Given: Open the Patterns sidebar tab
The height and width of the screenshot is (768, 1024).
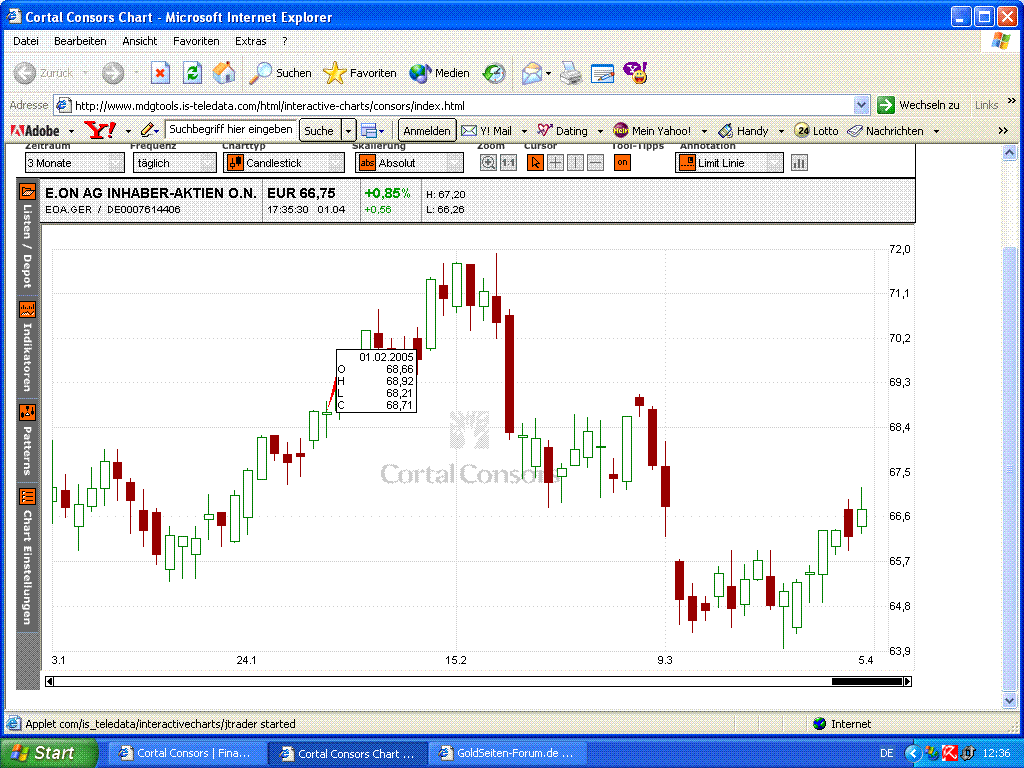Looking at the screenshot, I should [27, 441].
